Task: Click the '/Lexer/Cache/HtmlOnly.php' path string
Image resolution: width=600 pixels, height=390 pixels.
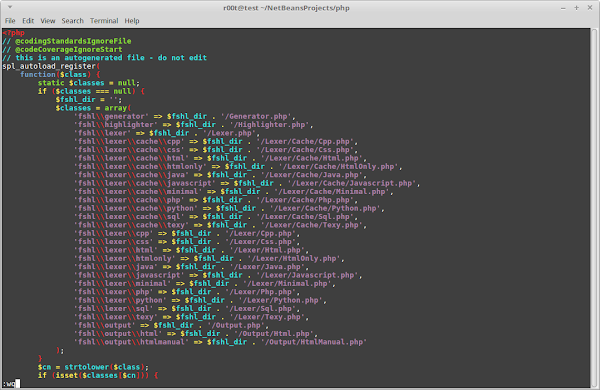Action: (339, 166)
